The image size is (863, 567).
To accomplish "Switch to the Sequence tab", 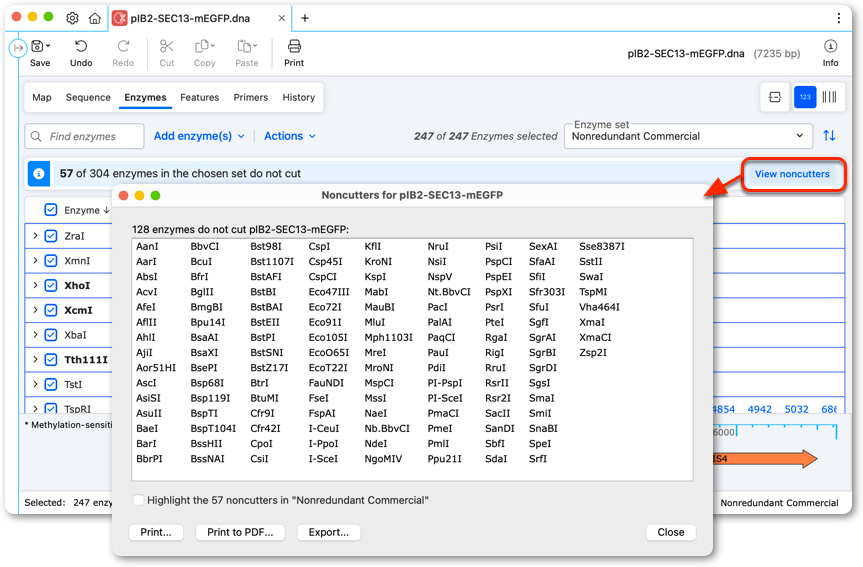I will (x=88, y=97).
